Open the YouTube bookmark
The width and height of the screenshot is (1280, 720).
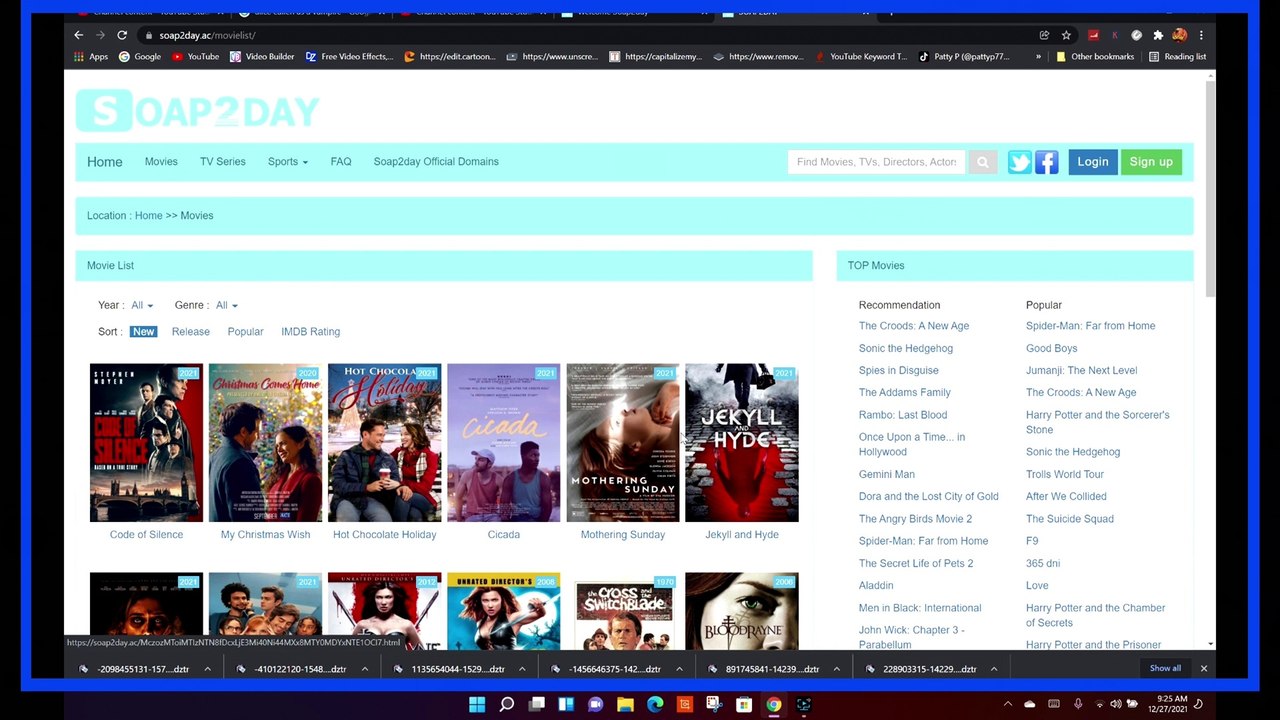(195, 57)
